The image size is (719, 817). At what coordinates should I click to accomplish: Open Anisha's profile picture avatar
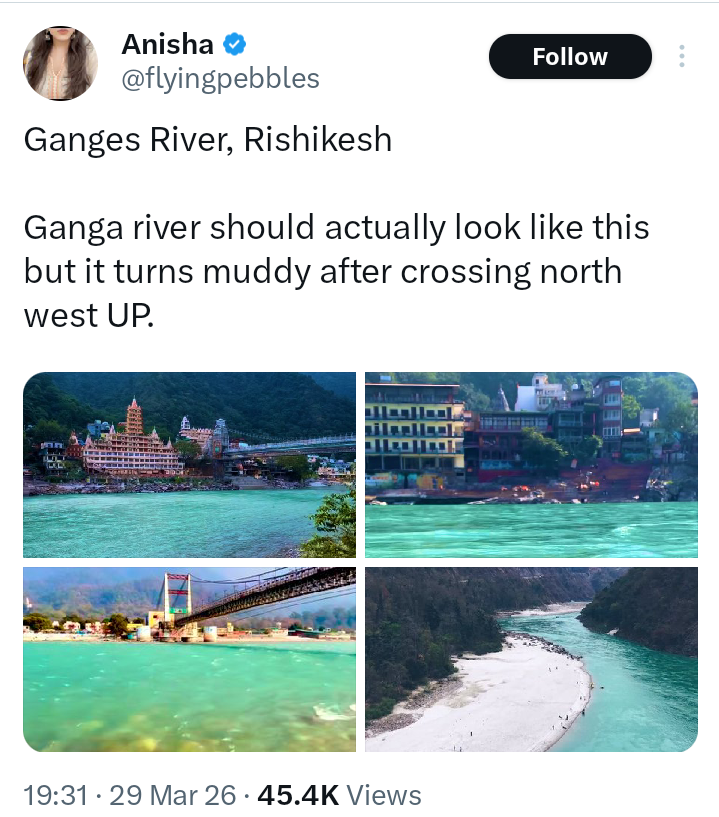click(60, 63)
